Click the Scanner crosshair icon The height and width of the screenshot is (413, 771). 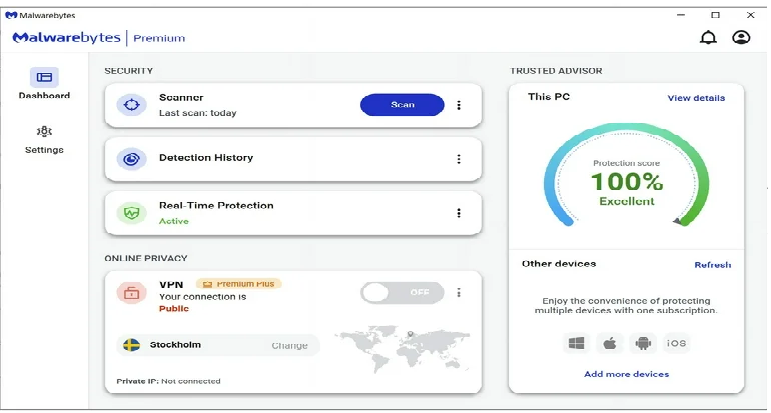(x=131, y=105)
